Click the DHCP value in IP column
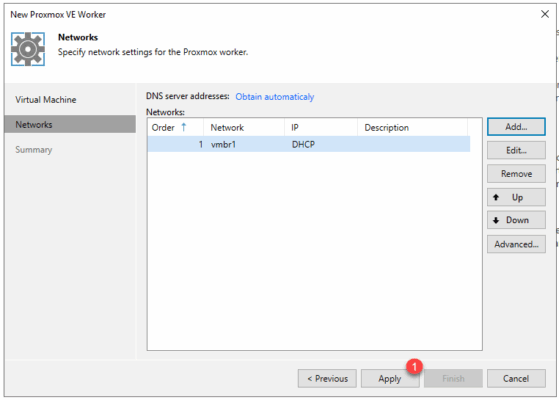Viewport: 559px width, 400px height. tap(303, 144)
